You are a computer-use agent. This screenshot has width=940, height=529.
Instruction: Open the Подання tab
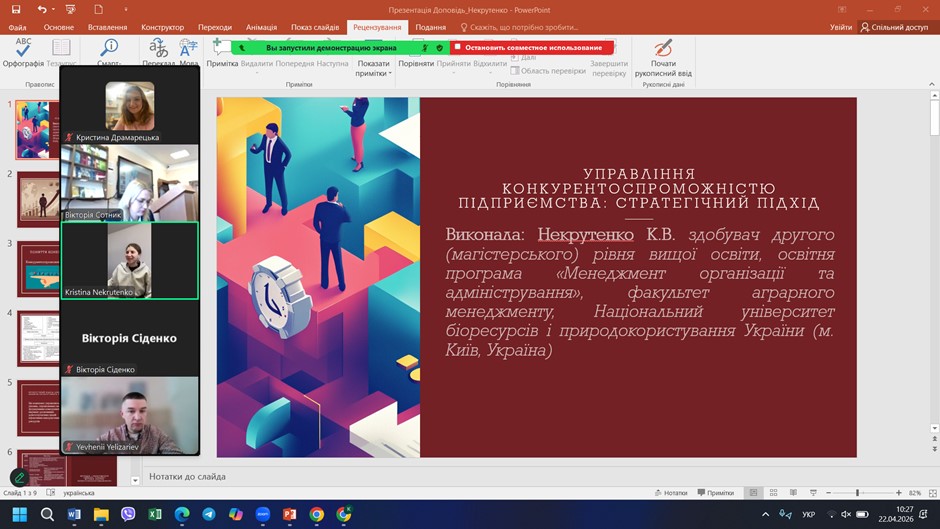click(x=430, y=27)
